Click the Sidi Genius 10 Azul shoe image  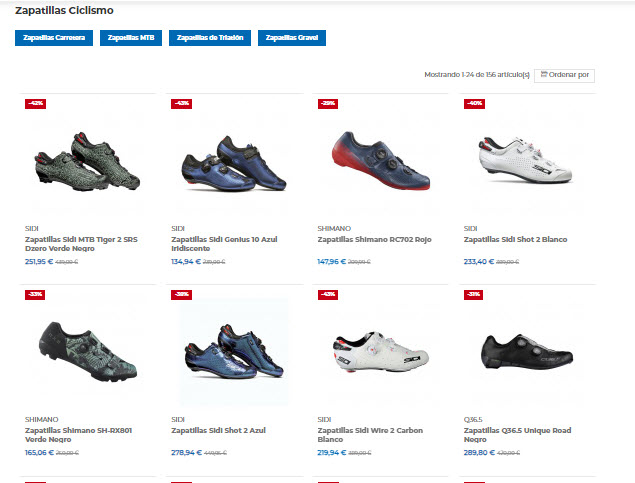(234, 163)
